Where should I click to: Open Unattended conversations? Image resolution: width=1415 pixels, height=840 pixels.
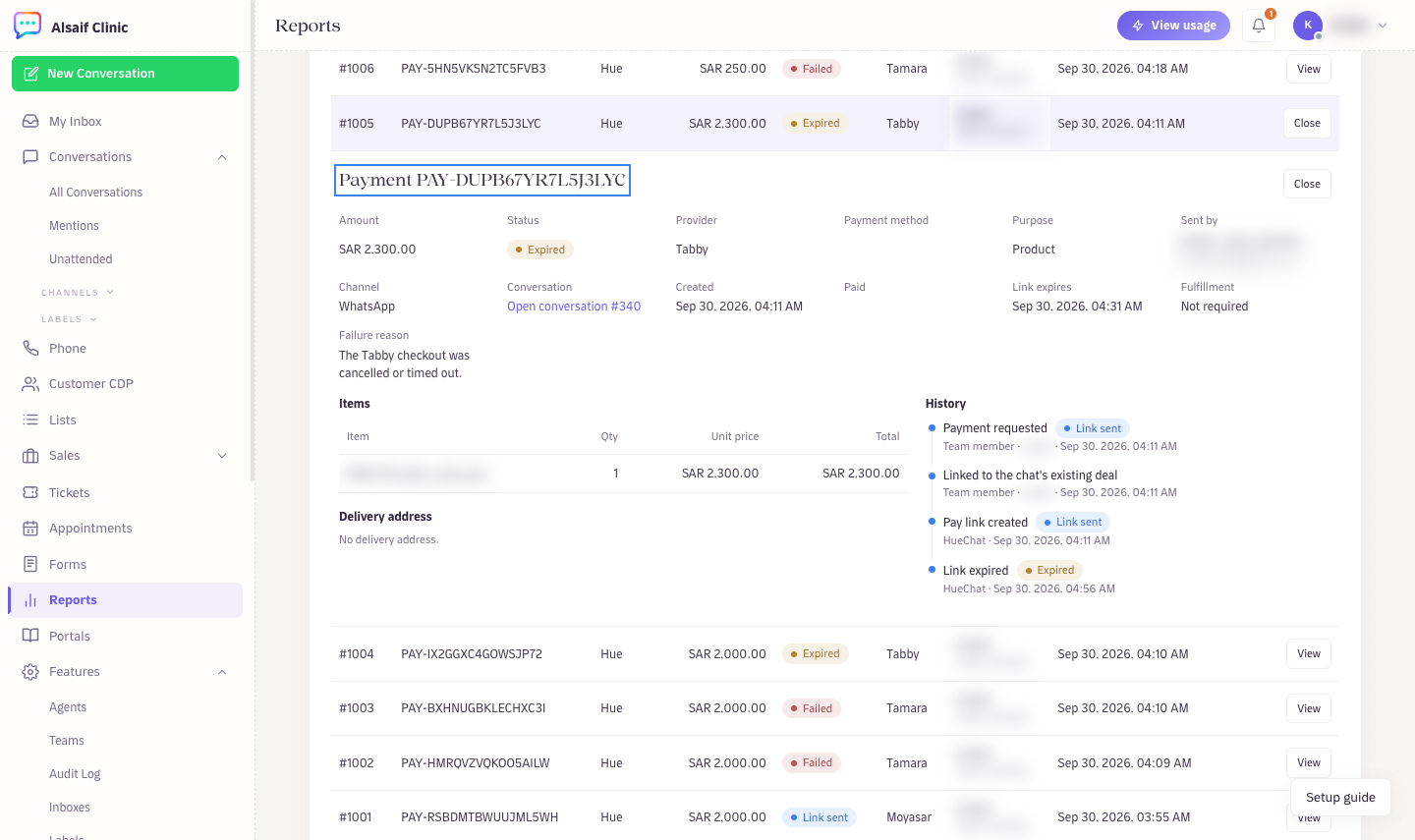pos(81,259)
